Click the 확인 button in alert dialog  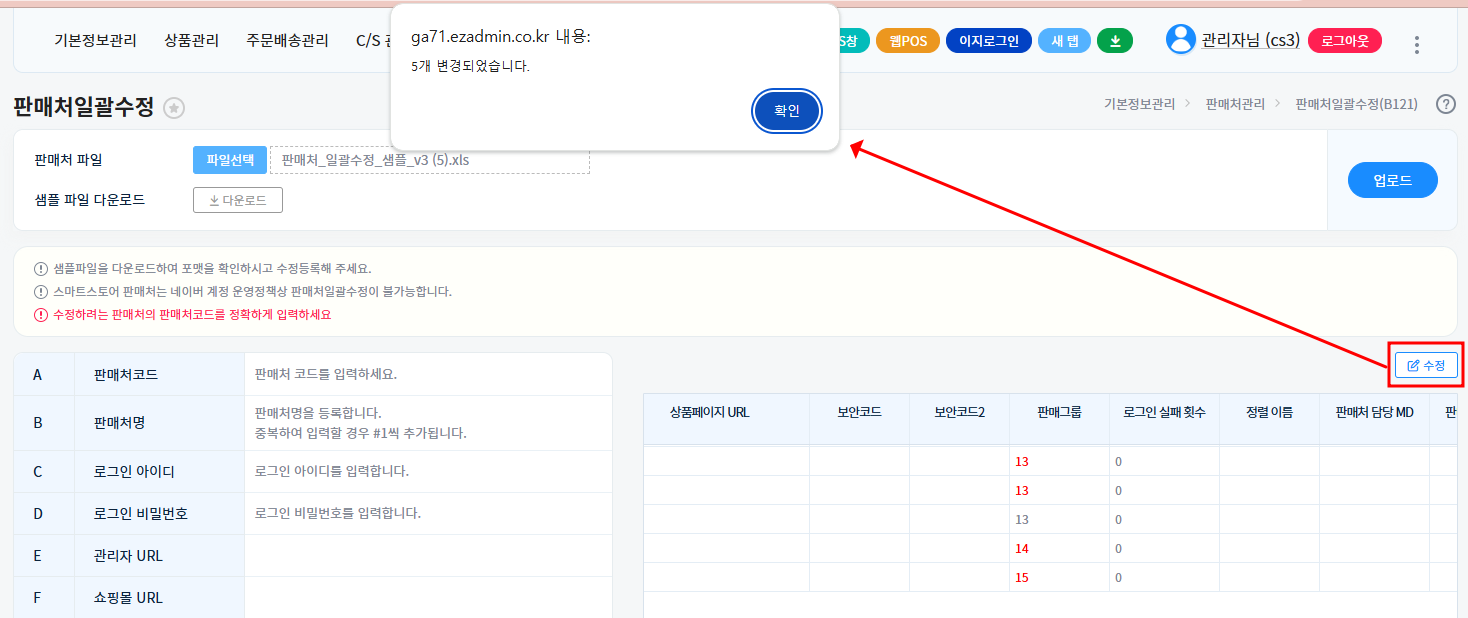787,111
